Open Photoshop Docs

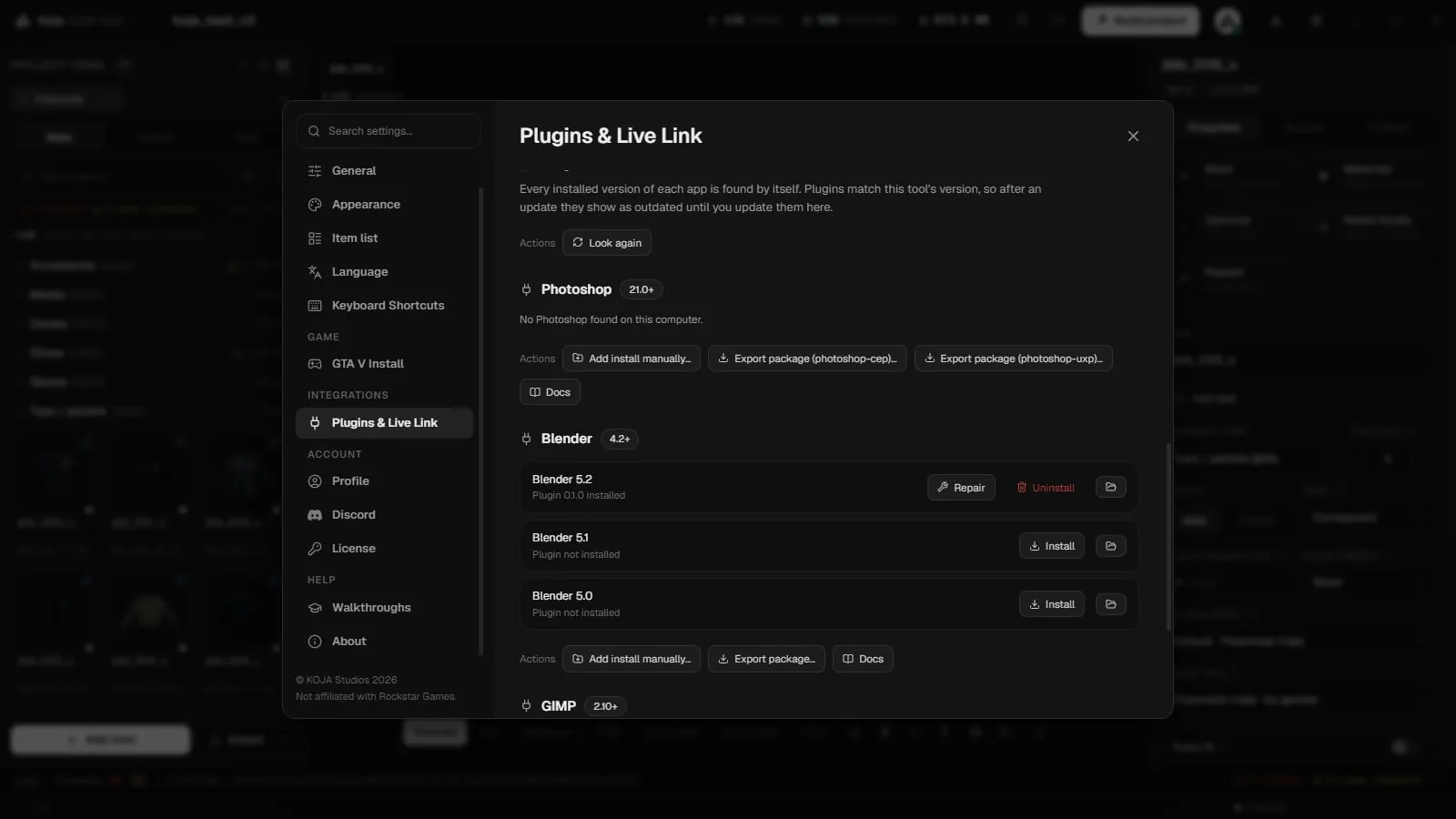(550, 392)
